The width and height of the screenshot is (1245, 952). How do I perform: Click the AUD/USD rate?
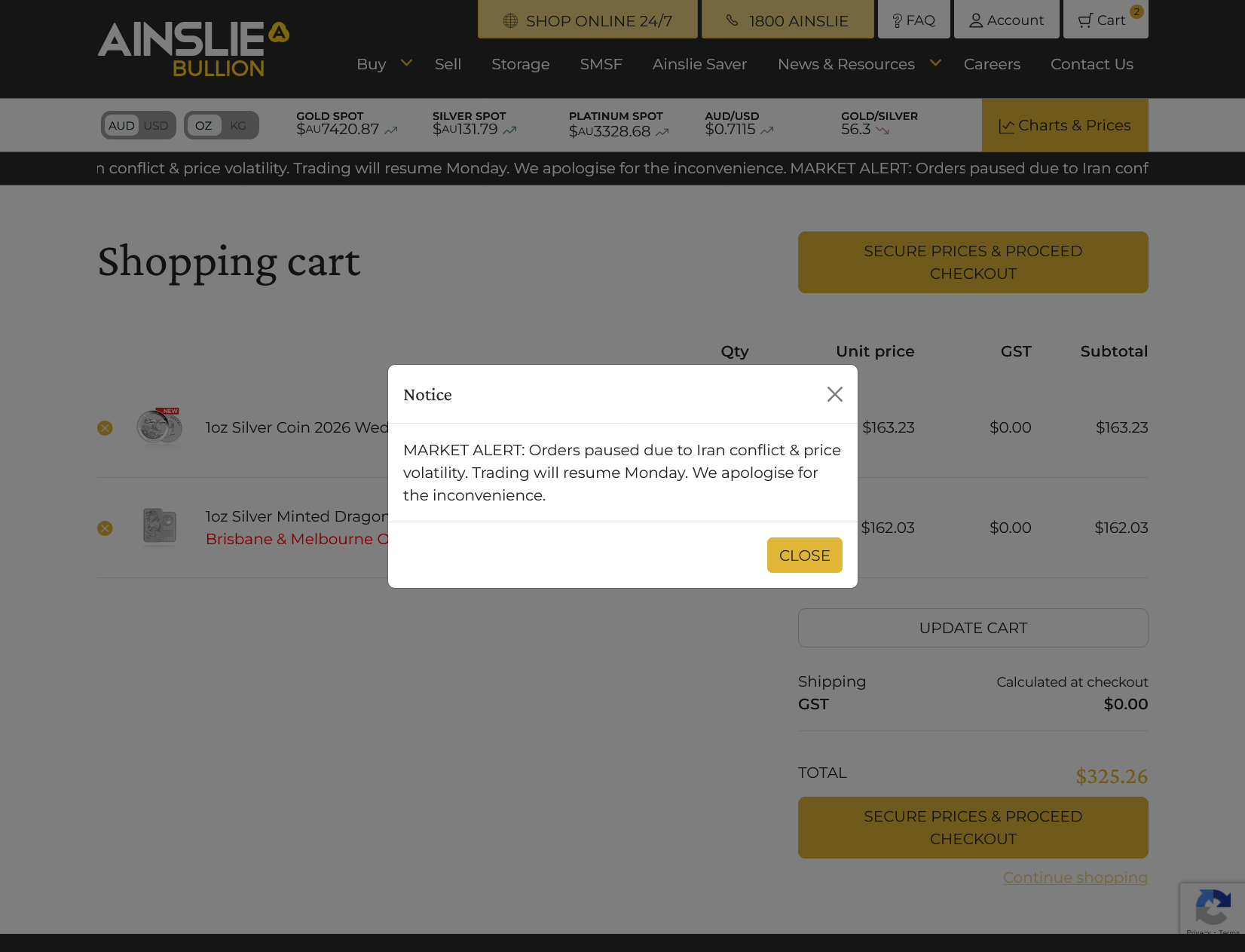730,130
